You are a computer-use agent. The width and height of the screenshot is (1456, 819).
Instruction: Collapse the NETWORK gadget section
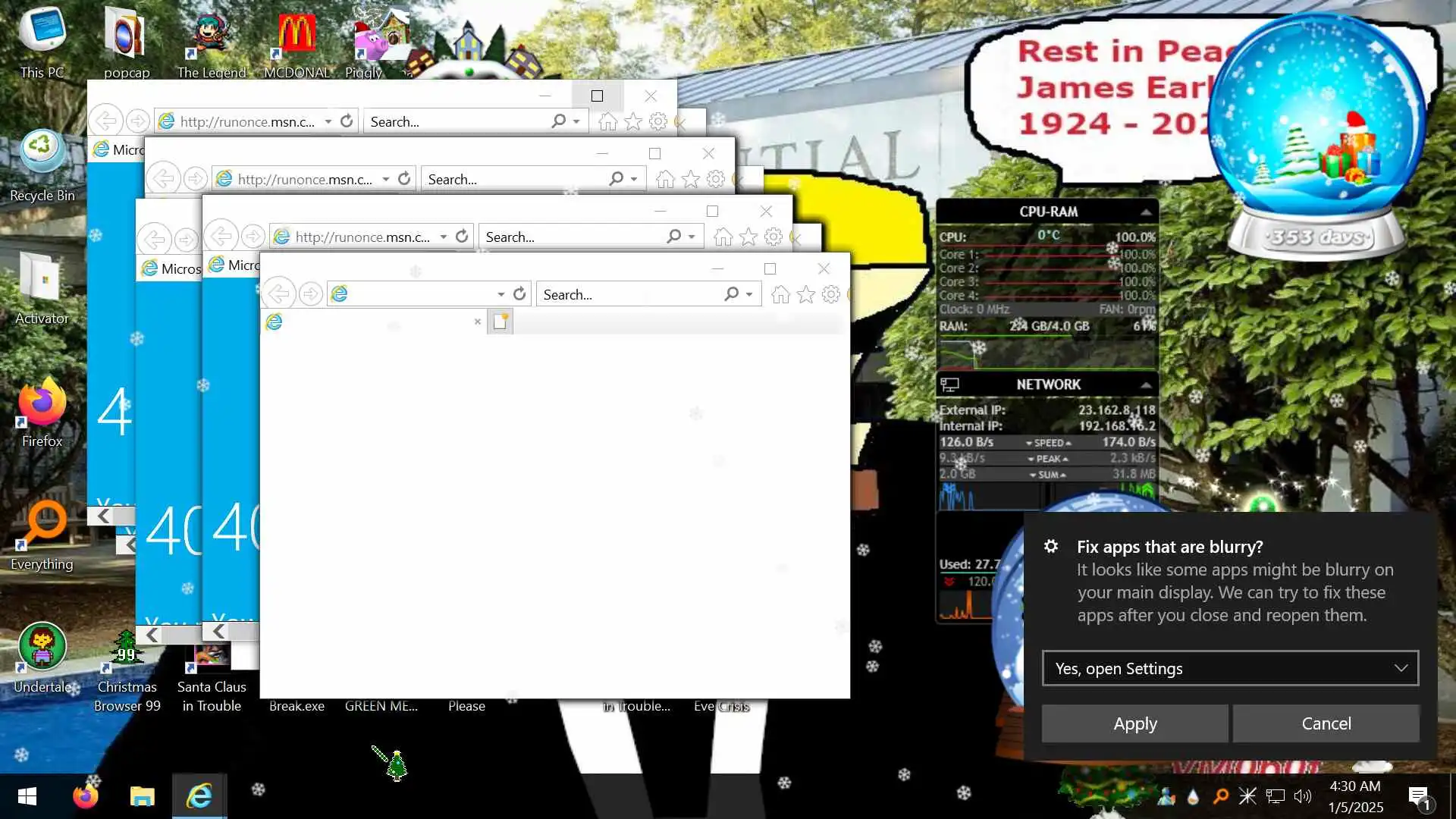(1146, 384)
